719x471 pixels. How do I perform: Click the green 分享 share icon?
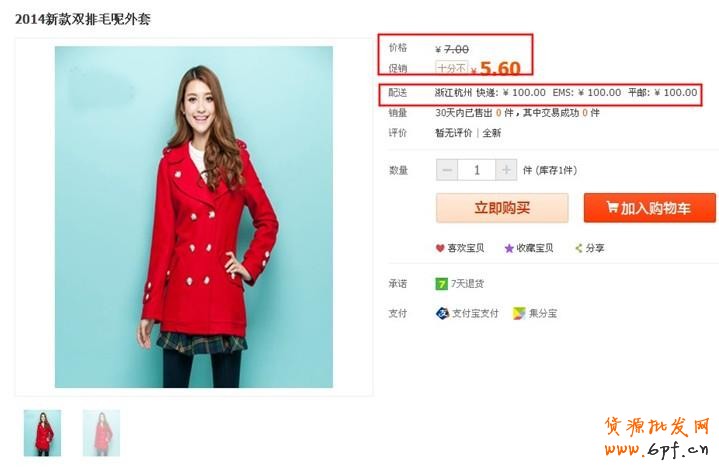click(579, 248)
